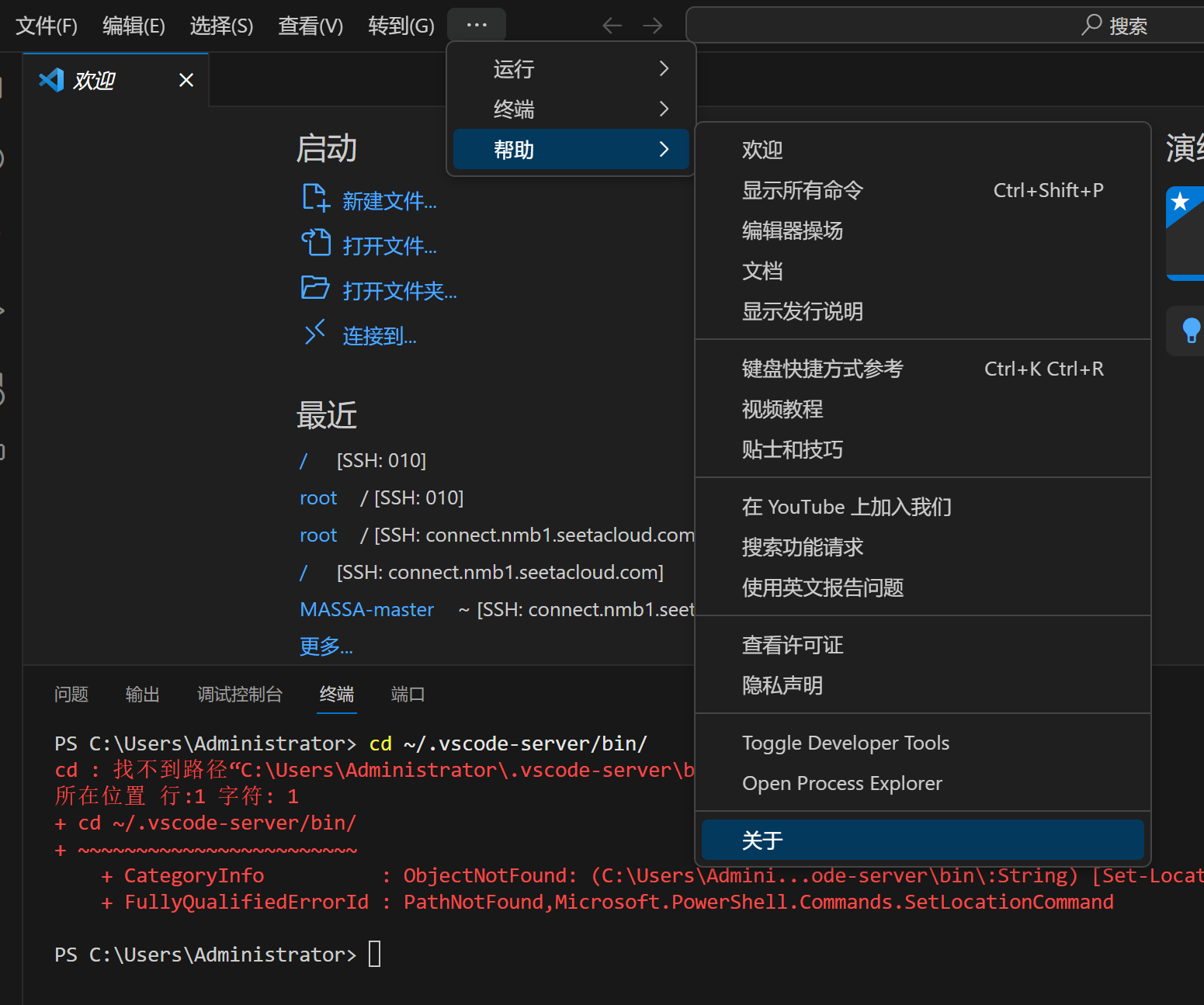This screenshot has height=1005, width=1204.
Task: Open the 调试控制台 panel tab
Action: (239, 695)
